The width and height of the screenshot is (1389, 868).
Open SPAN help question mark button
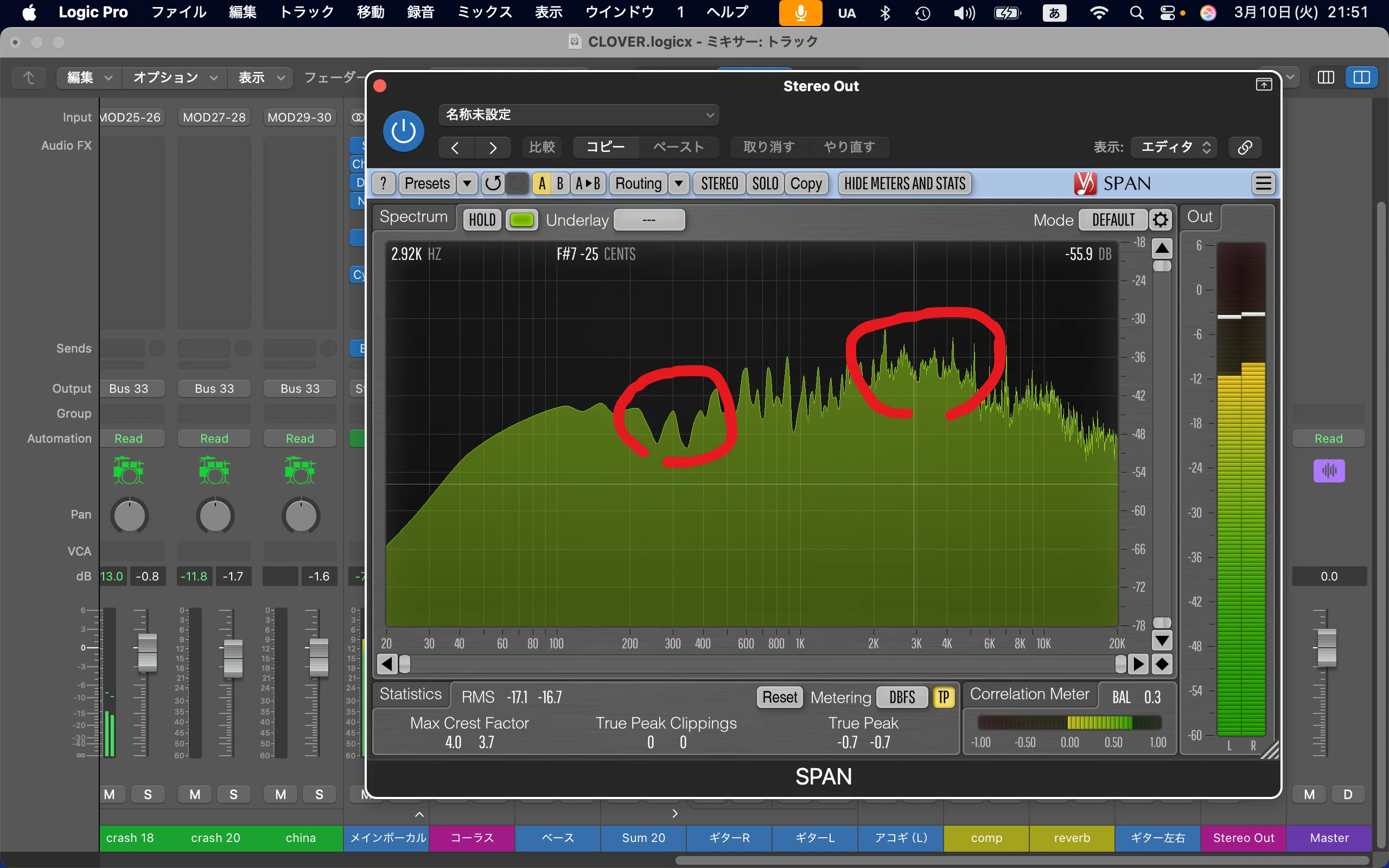pyautogui.click(x=383, y=184)
